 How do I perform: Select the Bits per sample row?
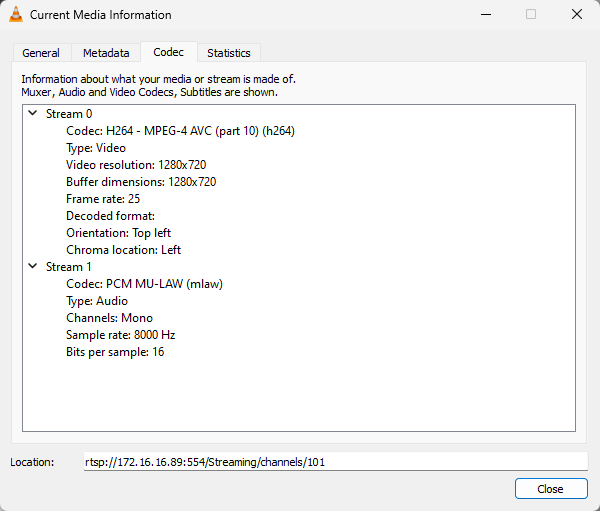click(x=115, y=352)
